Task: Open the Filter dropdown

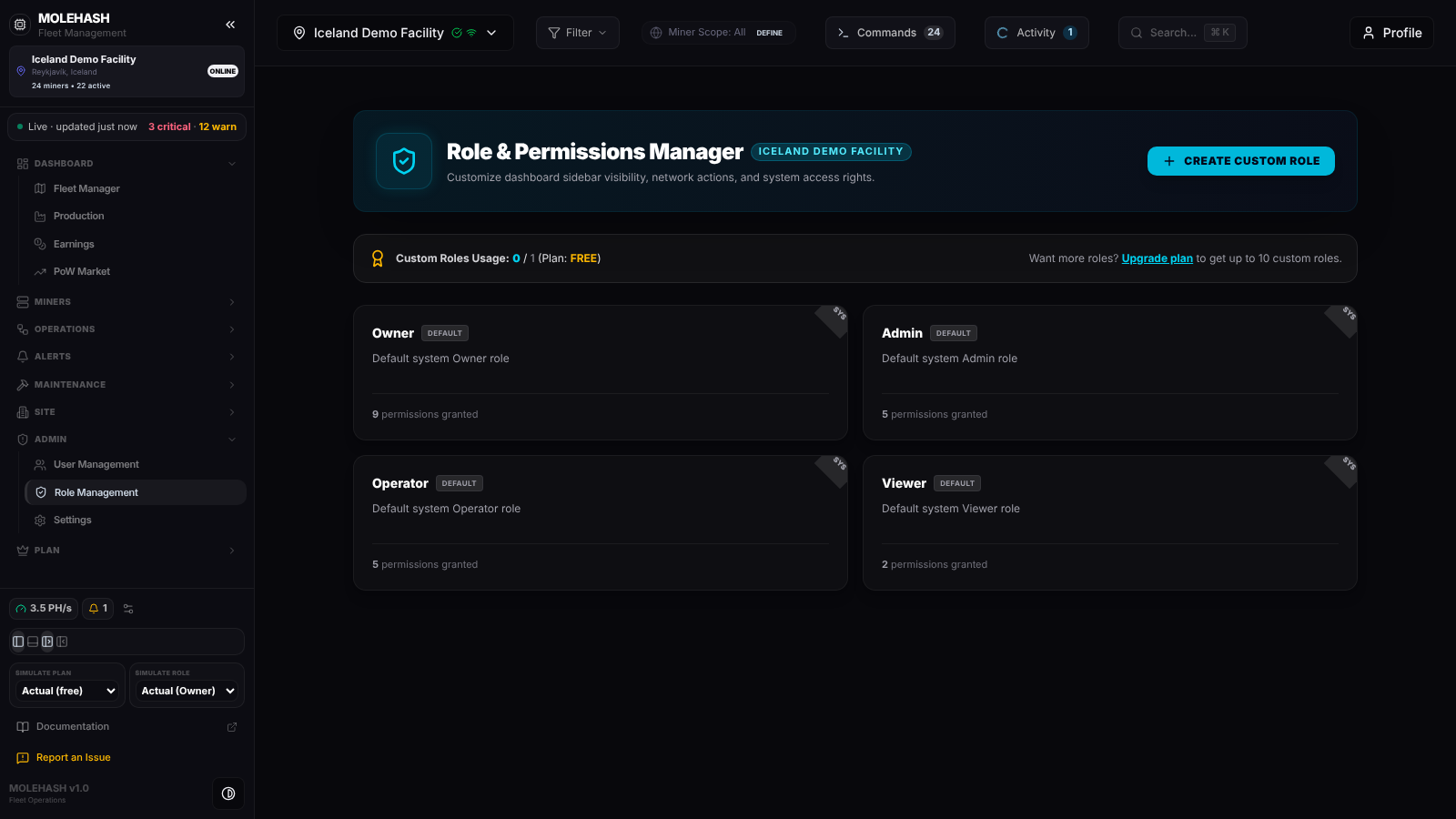Action: 578,33
